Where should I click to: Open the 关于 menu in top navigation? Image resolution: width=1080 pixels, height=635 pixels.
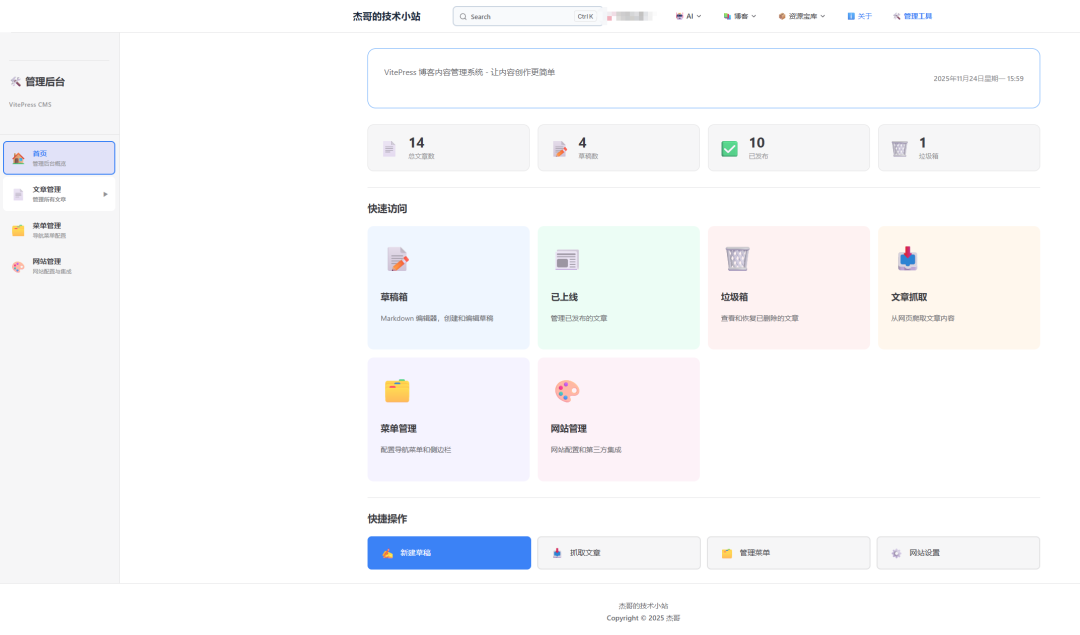(859, 16)
